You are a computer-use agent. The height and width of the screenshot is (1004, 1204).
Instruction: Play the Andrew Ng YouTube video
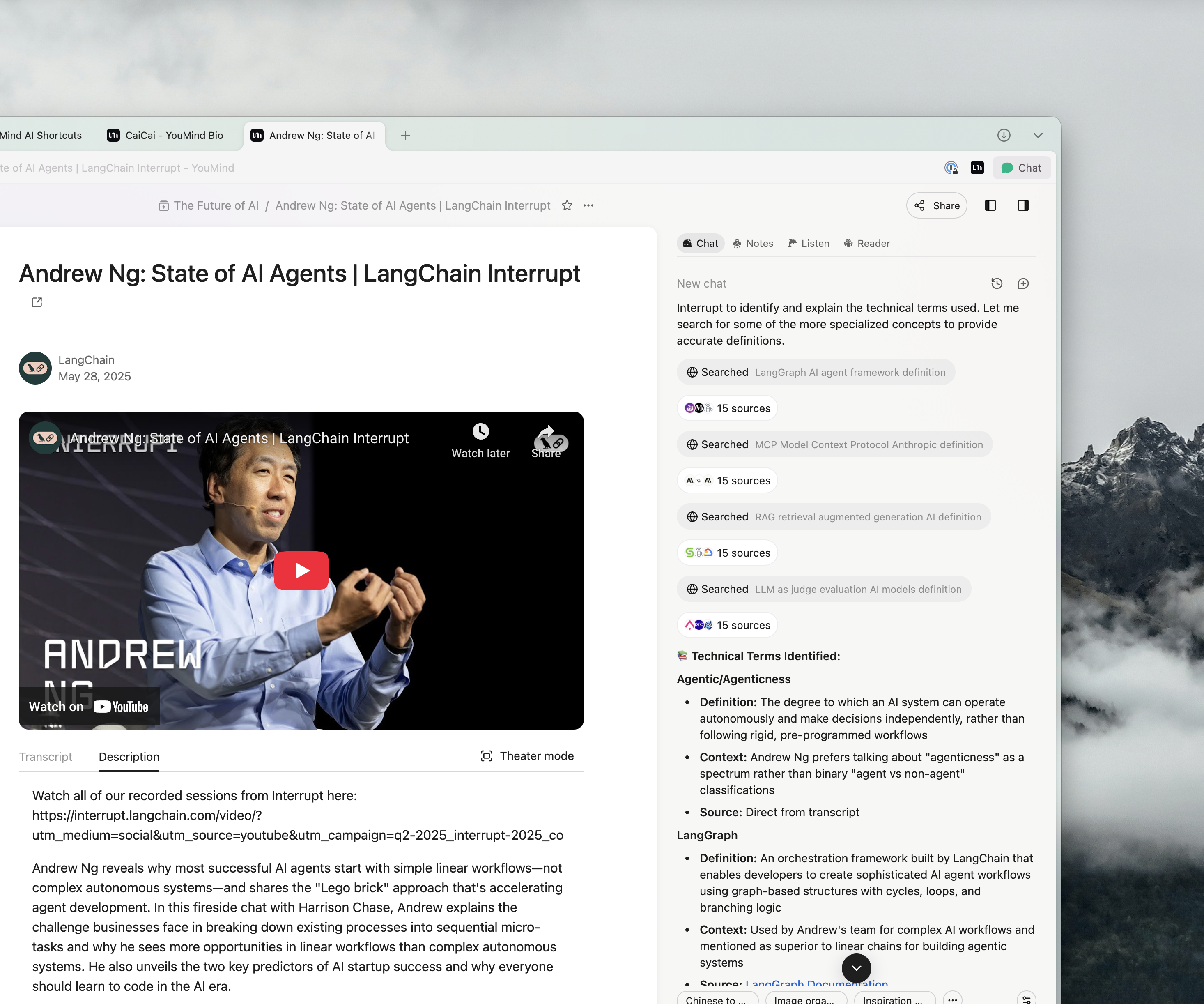click(x=301, y=570)
